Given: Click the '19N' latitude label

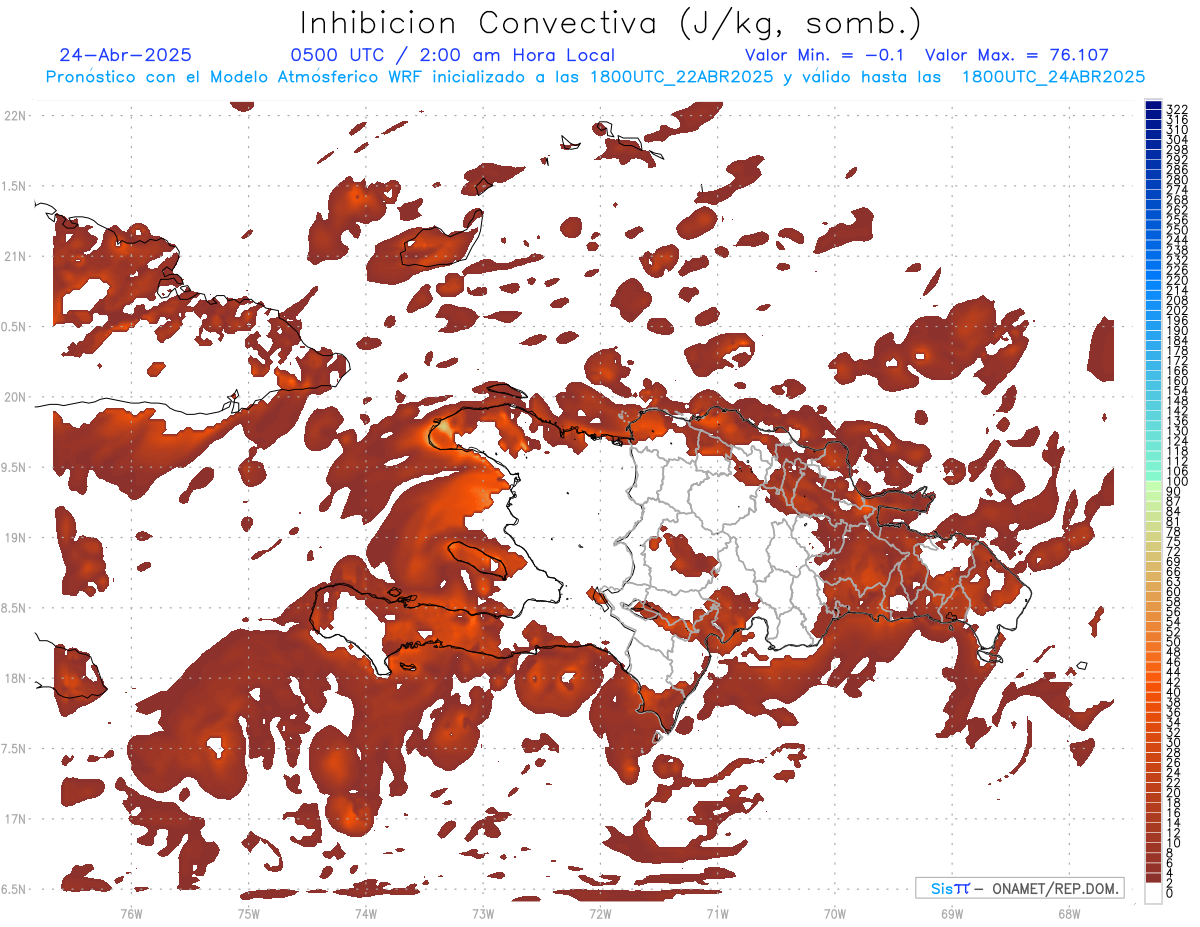Looking at the screenshot, I should point(15,537).
